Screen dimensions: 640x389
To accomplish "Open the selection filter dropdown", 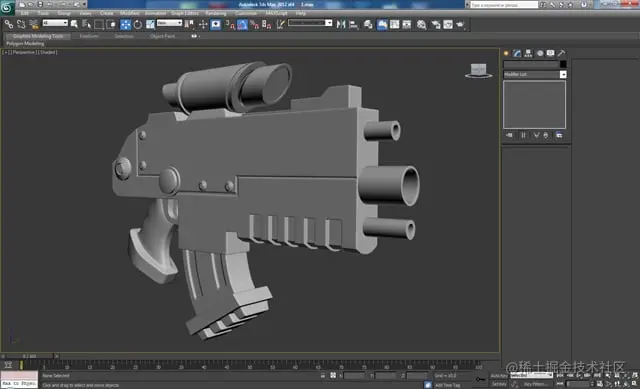I will tap(55, 23).
